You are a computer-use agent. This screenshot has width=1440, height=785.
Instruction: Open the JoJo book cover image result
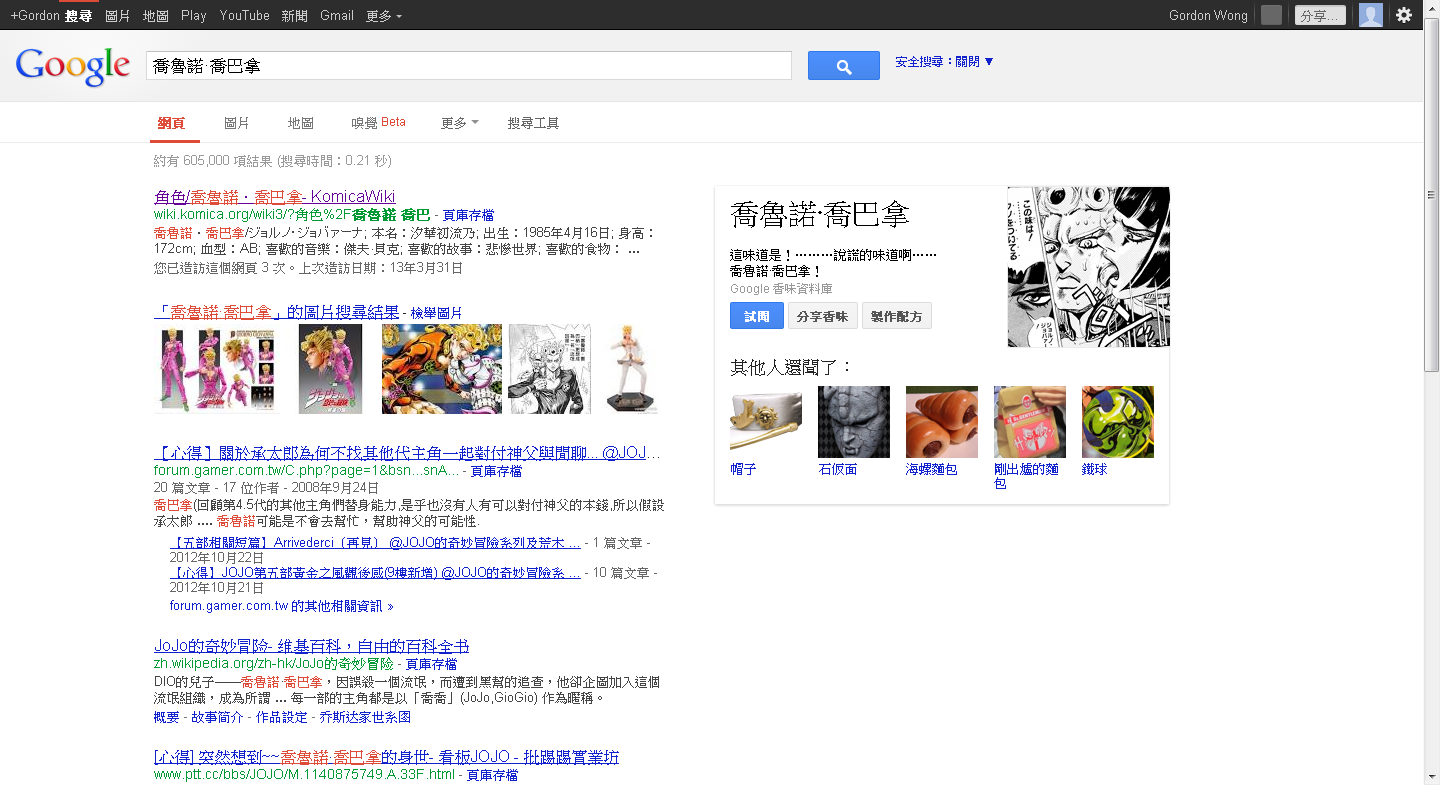[x=330, y=369]
